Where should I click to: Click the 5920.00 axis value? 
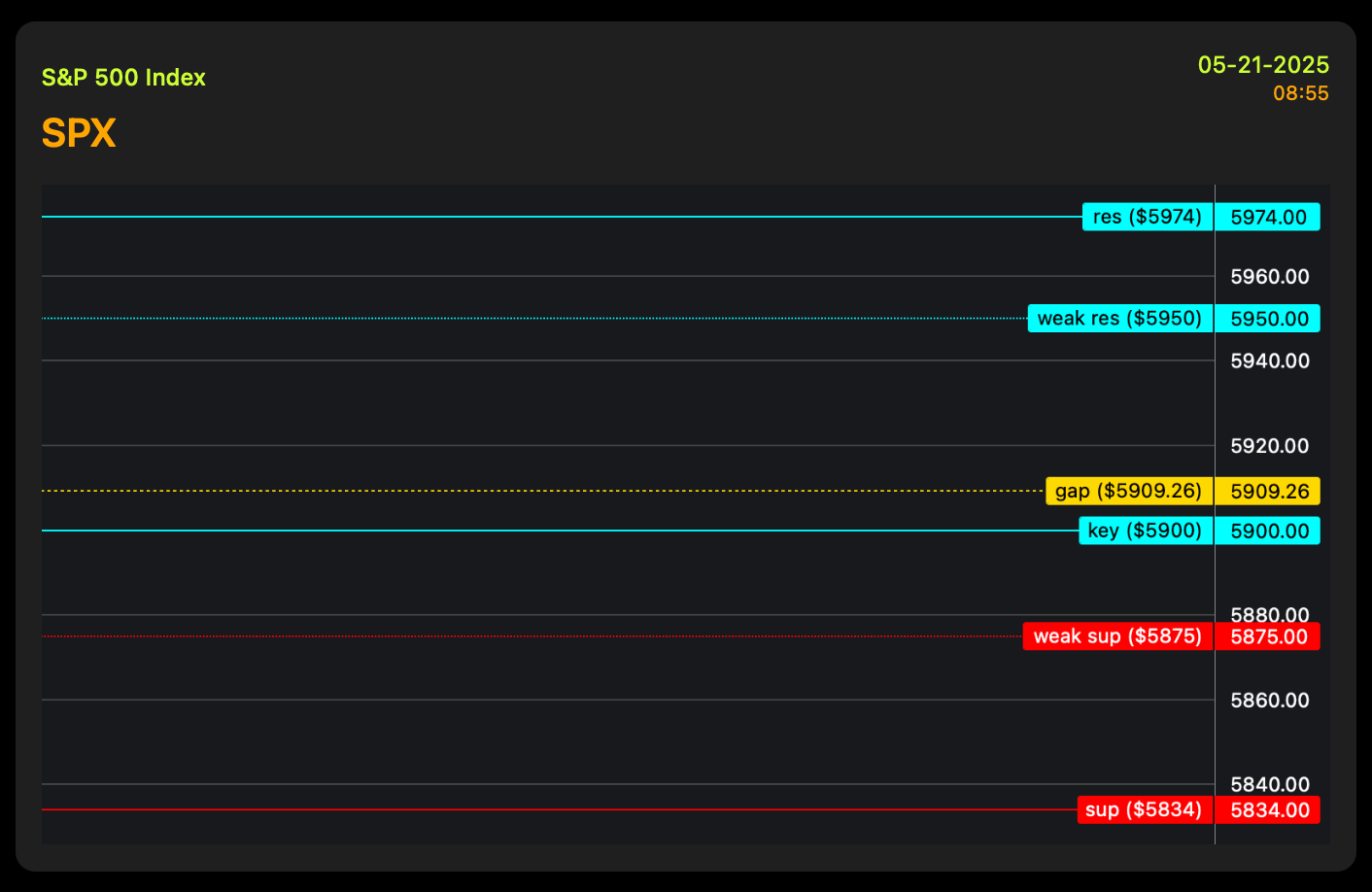coord(1270,446)
